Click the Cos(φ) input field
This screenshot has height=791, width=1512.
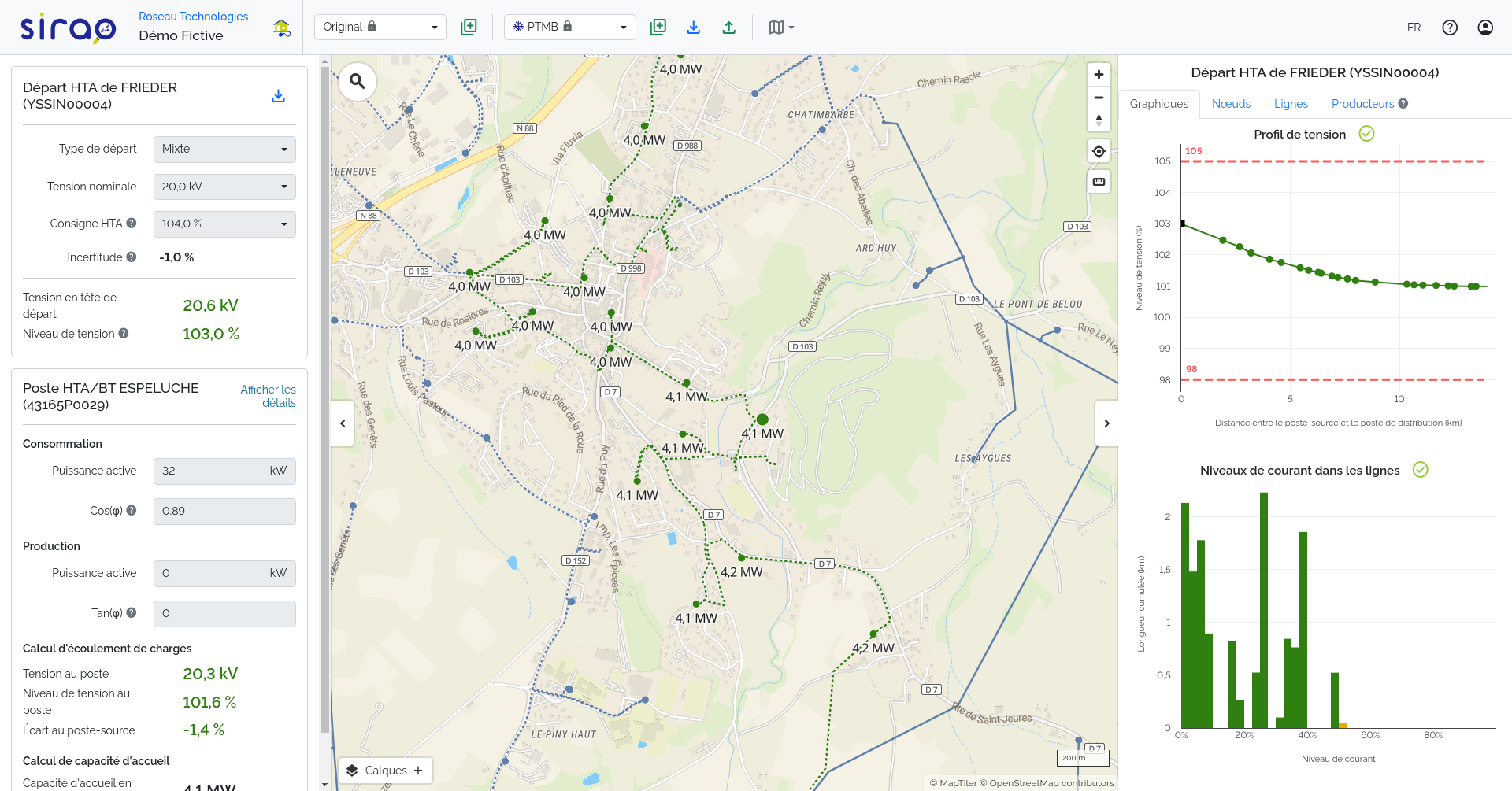pyautogui.click(x=224, y=511)
